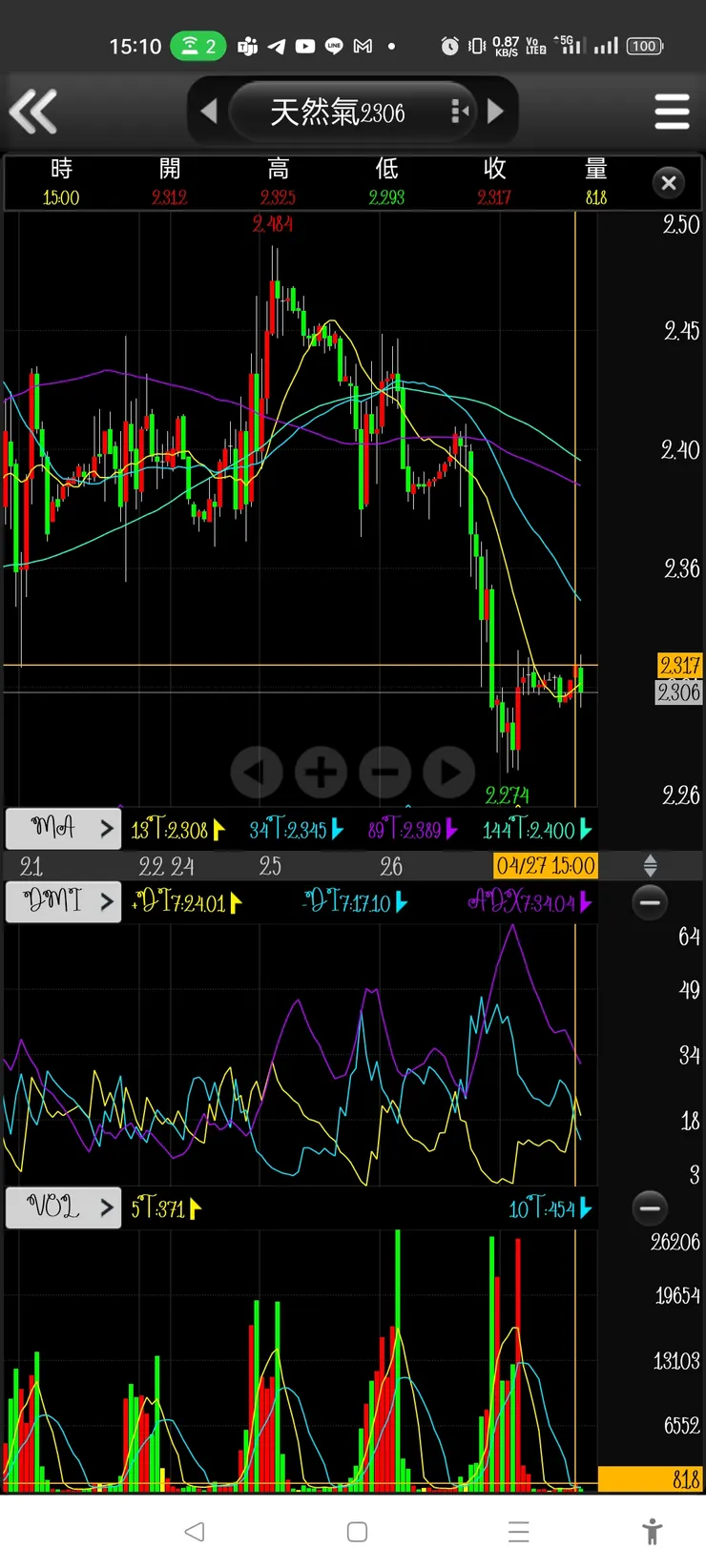Tap the 高 2.325 high price cell
The height and width of the screenshot is (1568, 706).
pyautogui.click(x=278, y=182)
